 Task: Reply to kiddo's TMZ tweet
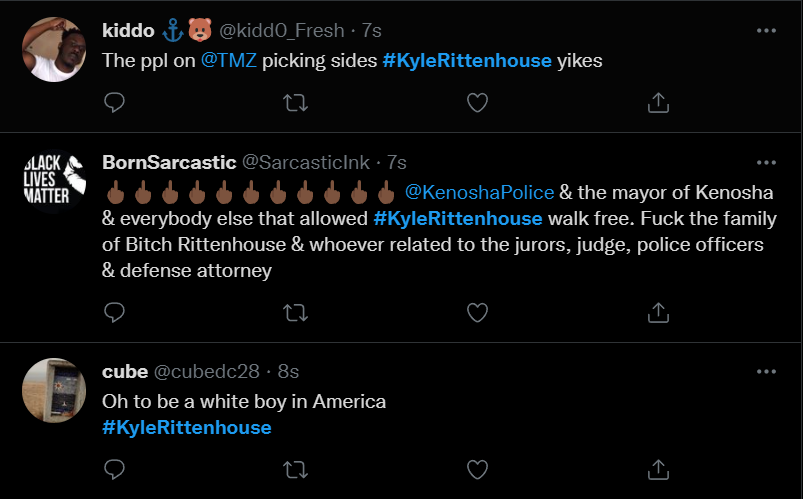click(115, 102)
